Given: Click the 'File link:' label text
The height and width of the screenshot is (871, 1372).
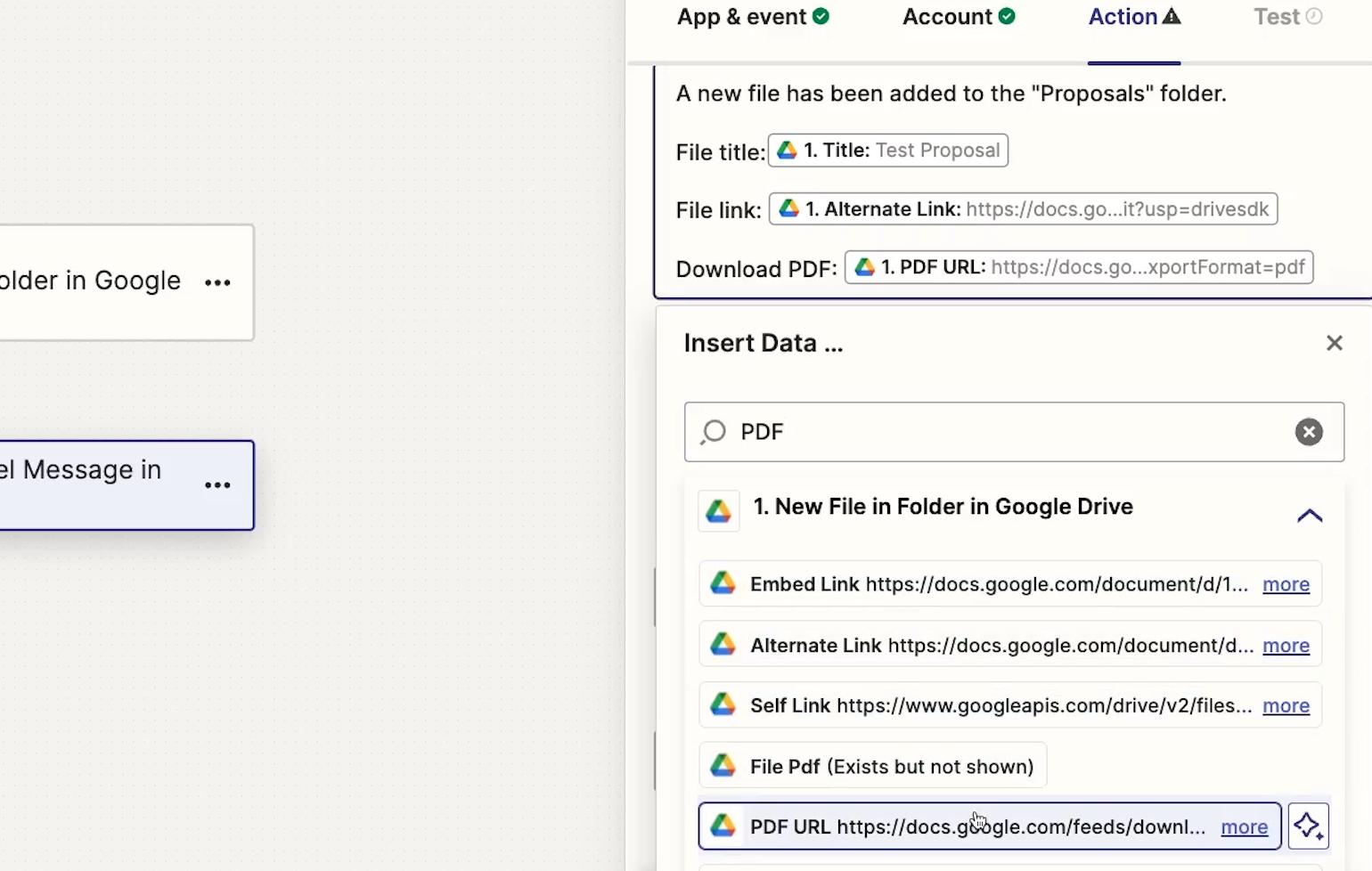Looking at the screenshot, I should (x=718, y=211).
